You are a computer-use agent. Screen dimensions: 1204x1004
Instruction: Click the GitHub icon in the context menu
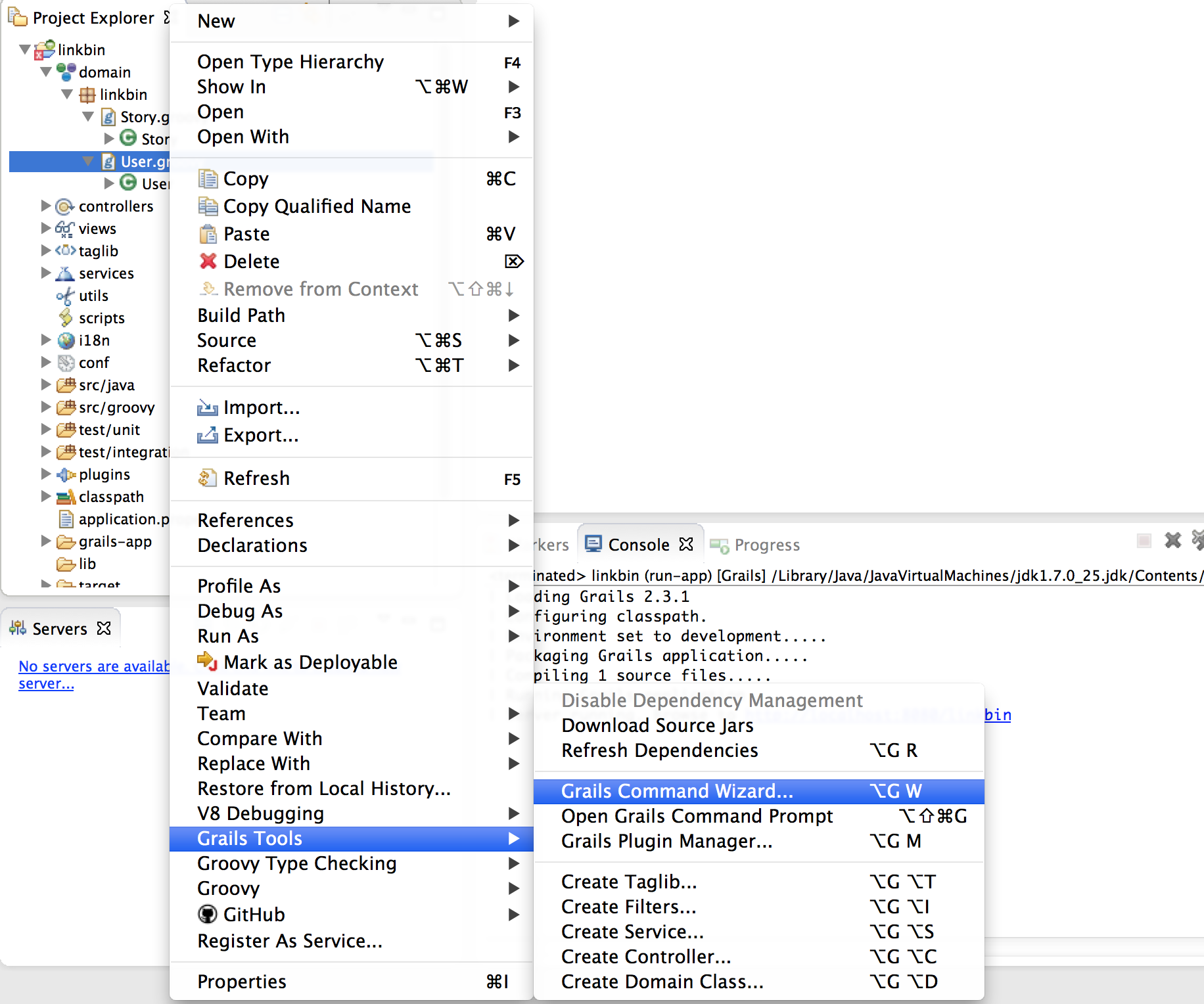(207, 914)
